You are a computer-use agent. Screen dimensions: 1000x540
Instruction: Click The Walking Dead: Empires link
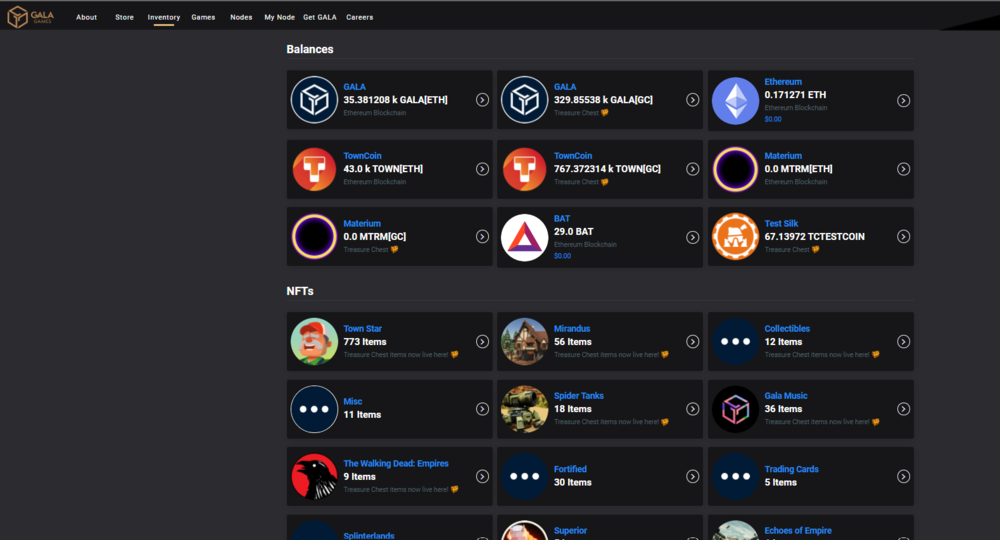coord(395,463)
